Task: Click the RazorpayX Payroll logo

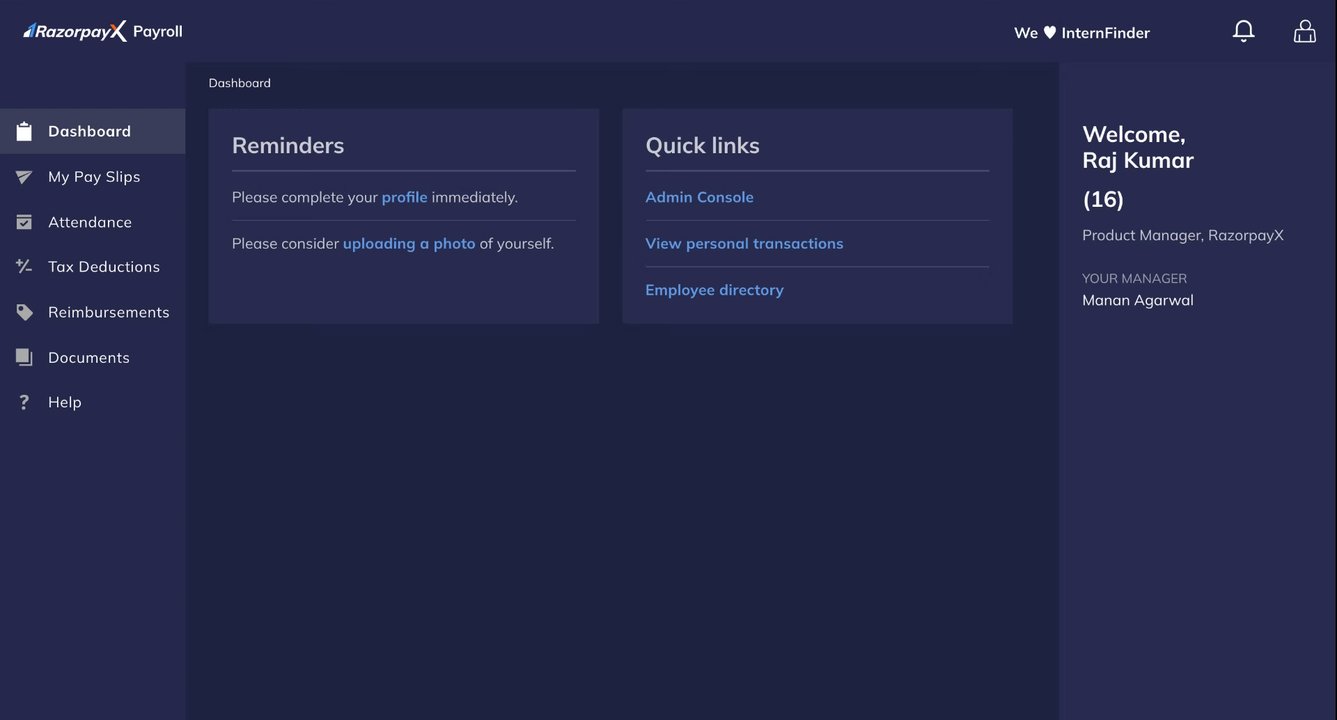Action: coord(103,32)
